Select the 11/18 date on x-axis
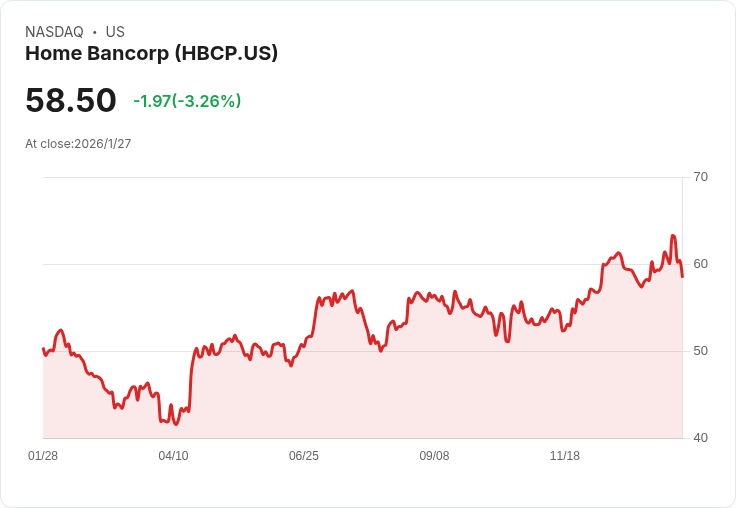The width and height of the screenshot is (736, 508). pyautogui.click(x=565, y=456)
